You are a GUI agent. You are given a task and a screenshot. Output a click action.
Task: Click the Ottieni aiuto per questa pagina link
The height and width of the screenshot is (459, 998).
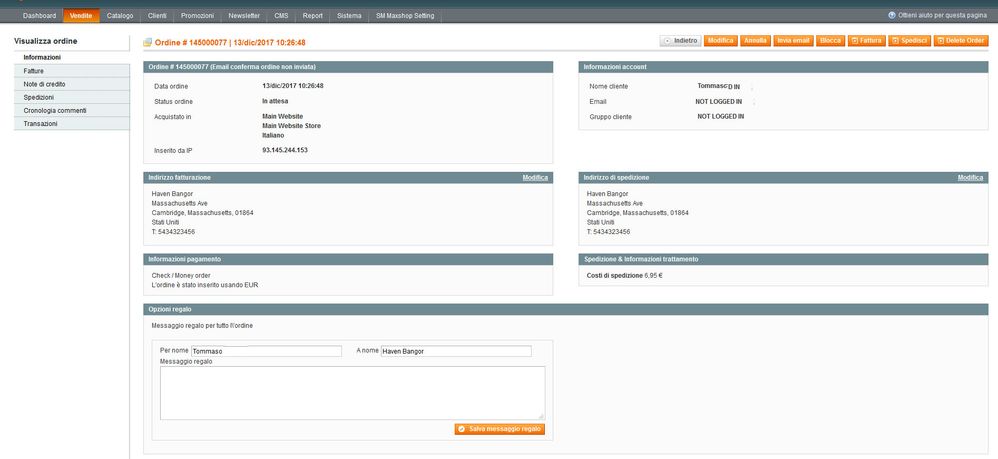(943, 15)
